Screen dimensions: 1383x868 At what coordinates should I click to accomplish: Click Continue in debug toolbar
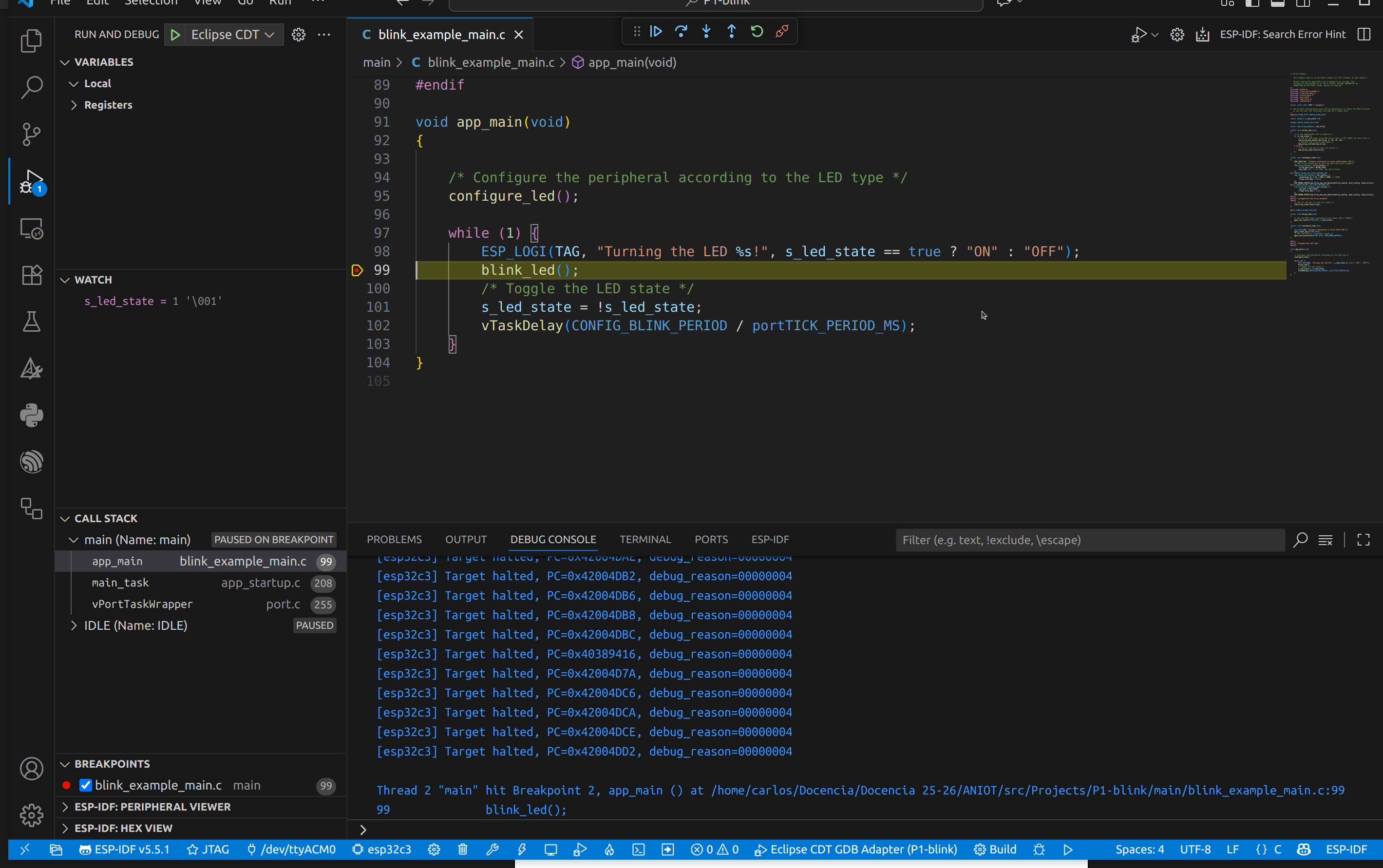656,32
